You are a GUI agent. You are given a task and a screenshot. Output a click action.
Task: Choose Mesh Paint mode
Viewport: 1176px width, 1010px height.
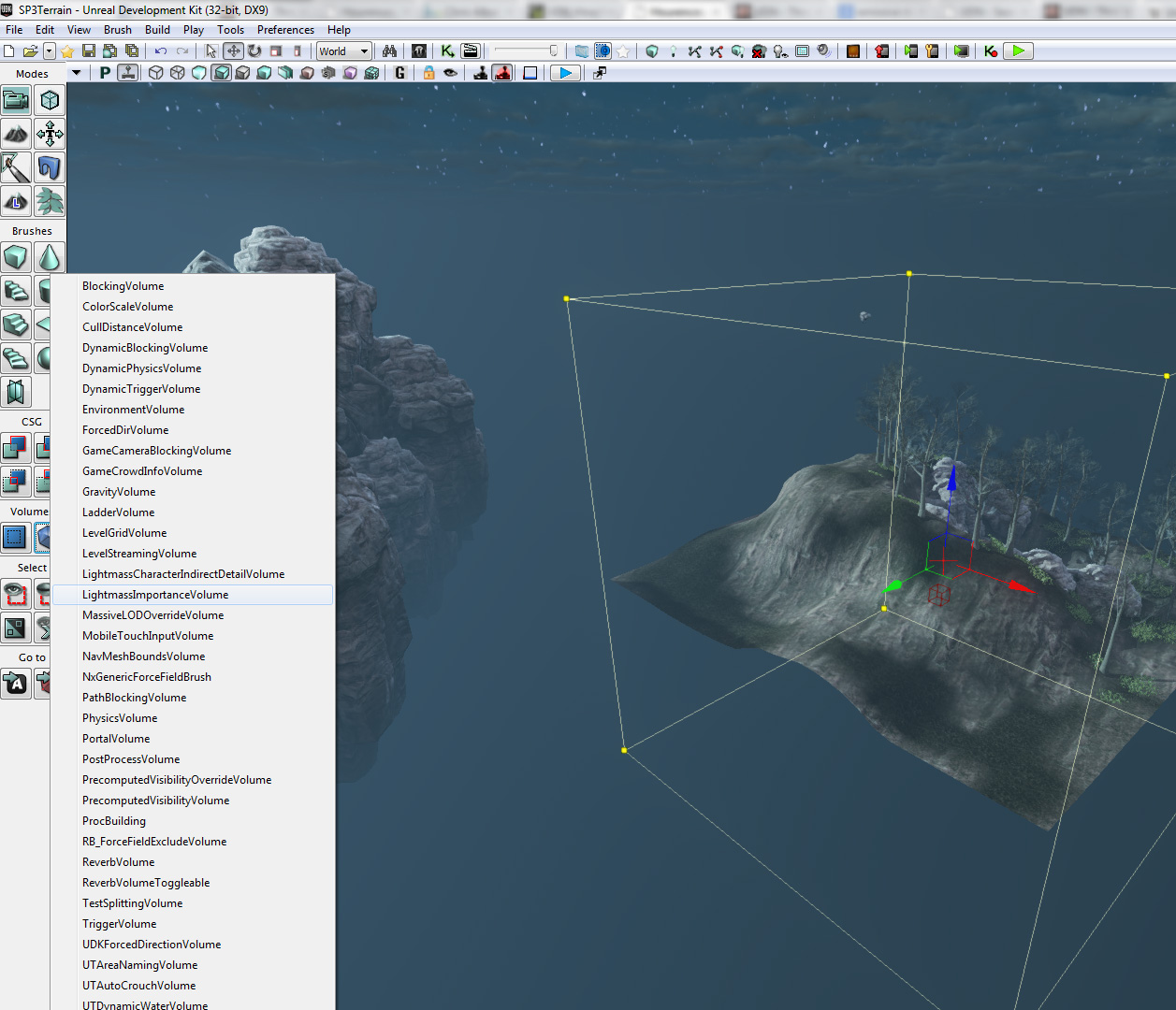(x=16, y=167)
